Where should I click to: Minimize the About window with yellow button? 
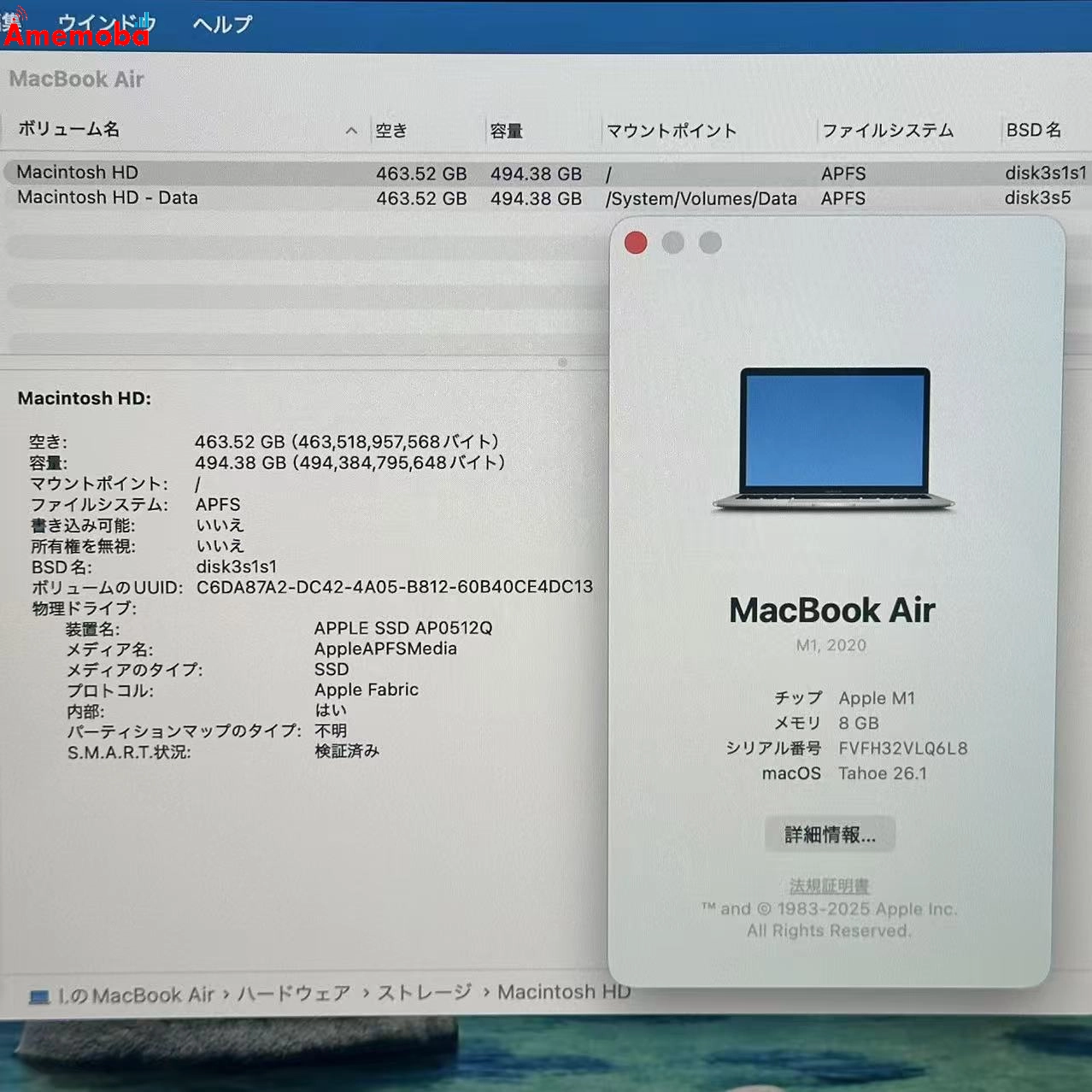pos(672,244)
